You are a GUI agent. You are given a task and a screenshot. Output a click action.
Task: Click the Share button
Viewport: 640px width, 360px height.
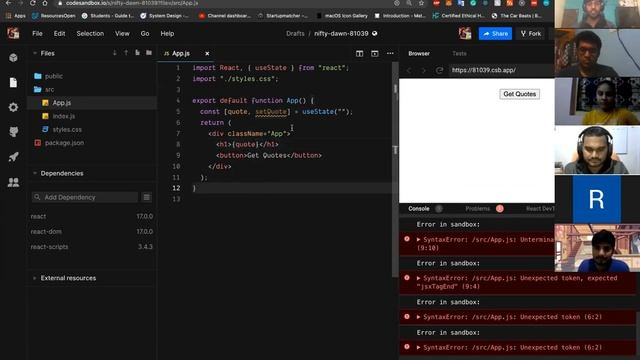495,33
